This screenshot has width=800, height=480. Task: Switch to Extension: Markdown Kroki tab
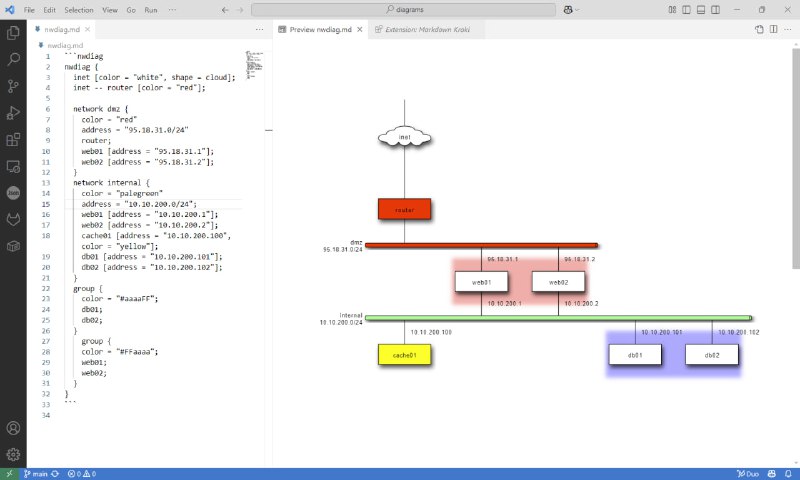click(428, 30)
